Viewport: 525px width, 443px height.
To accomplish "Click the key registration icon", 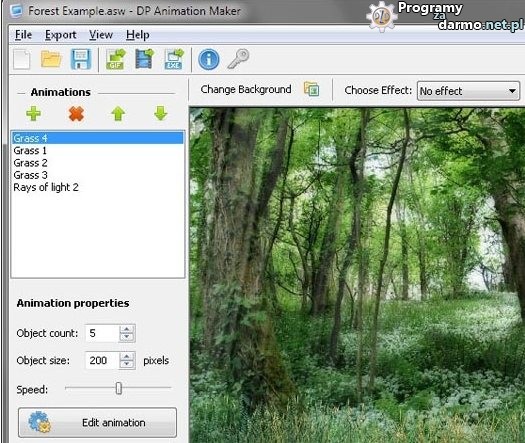I will (238, 59).
